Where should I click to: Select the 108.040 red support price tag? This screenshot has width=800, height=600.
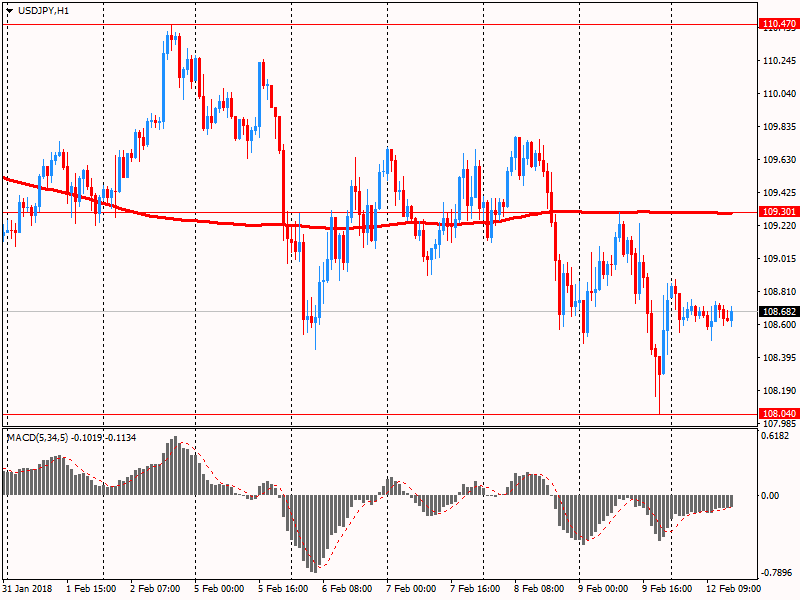click(778, 413)
